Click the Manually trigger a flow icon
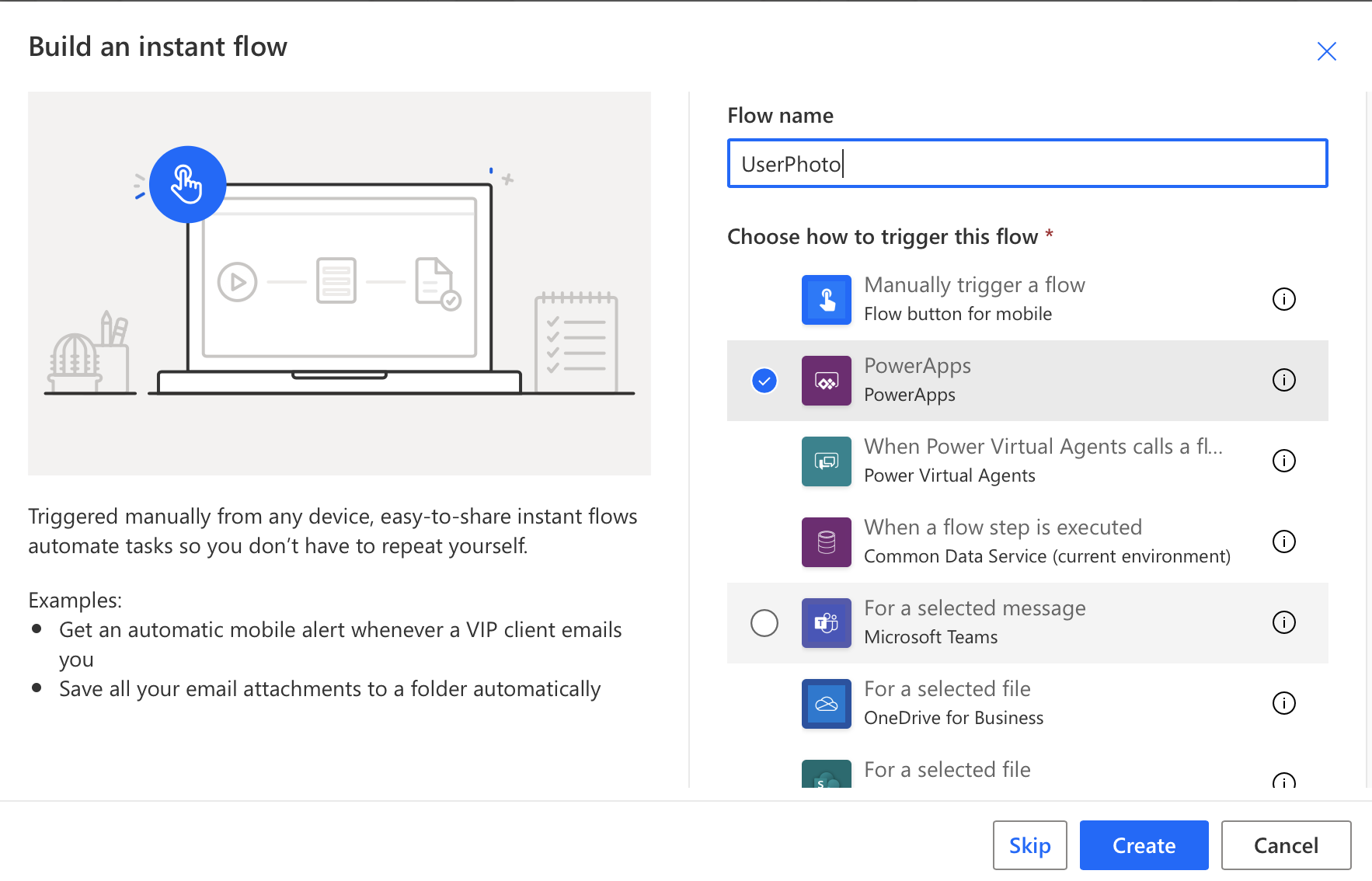This screenshot has height=881, width=1372. tap(827, 300)
